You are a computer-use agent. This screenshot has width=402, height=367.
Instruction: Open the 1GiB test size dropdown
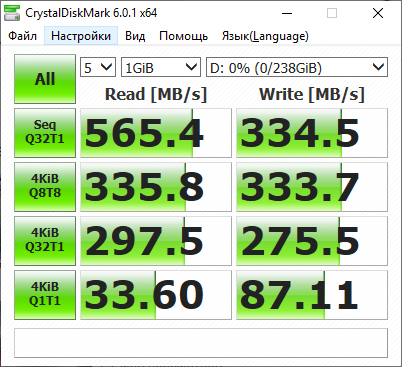pos(161,67)
